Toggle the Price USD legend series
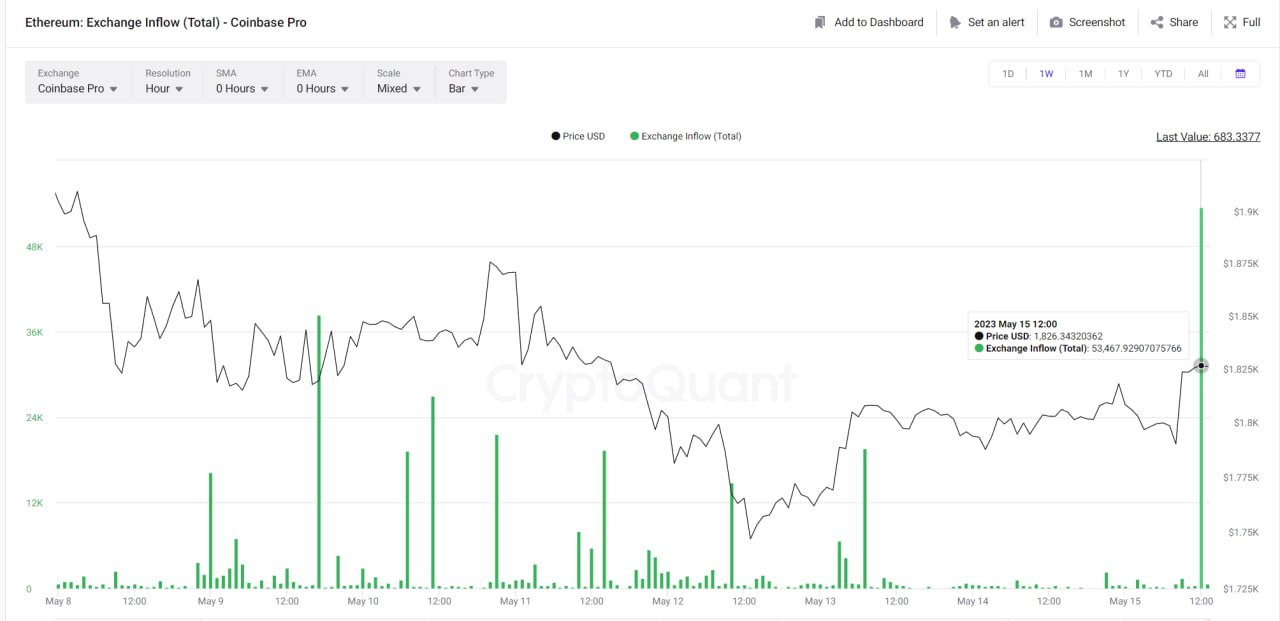Viewport: 1280px width, 621px height. click(578, 136)
